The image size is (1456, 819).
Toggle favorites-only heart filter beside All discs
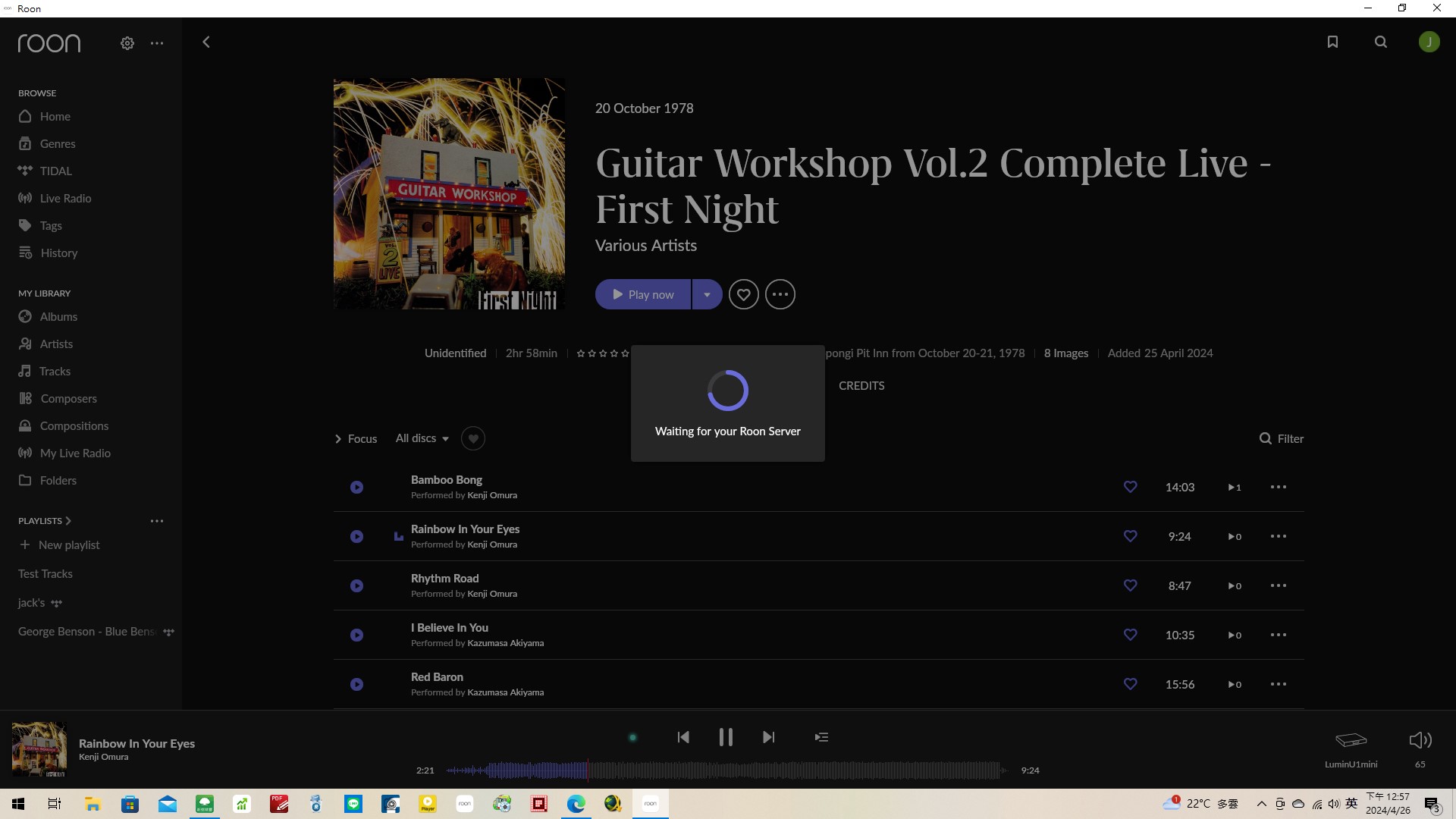coord(473,438)
